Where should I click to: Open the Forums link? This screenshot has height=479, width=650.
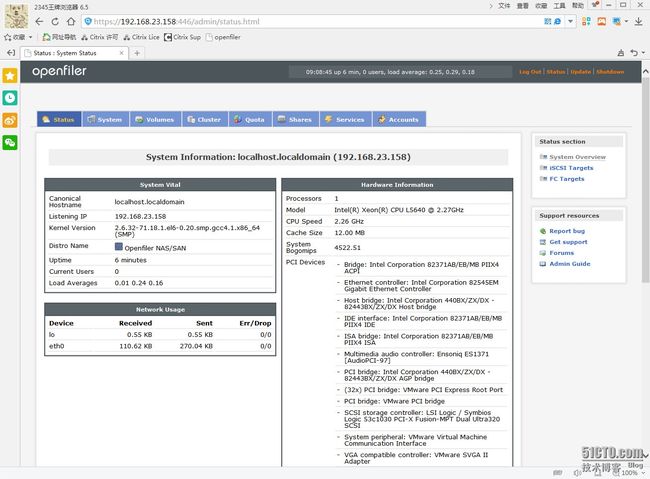click(562, 253)
